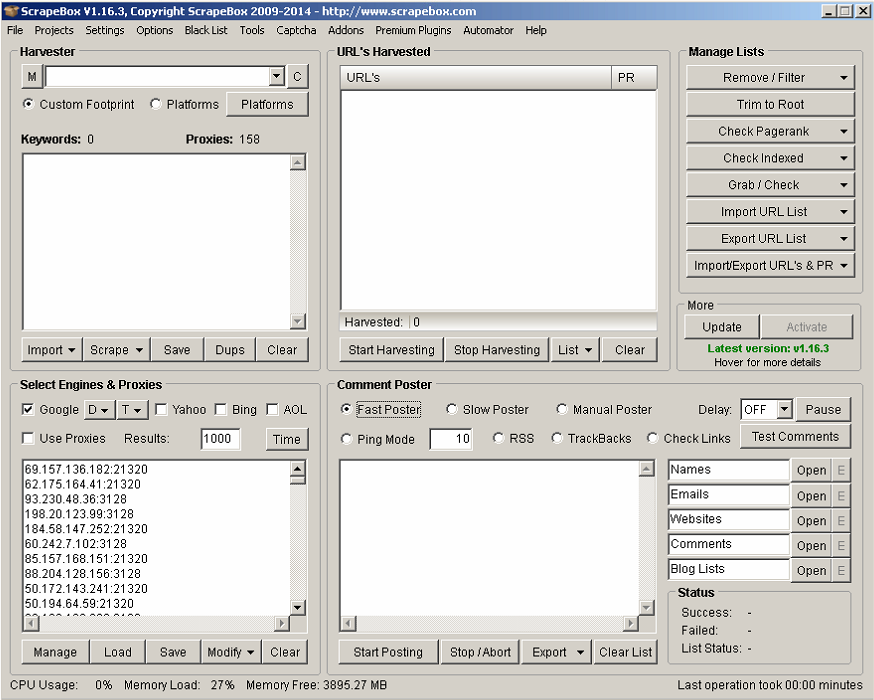Enable the Bing engine checkbox

(x=221, y=410)
